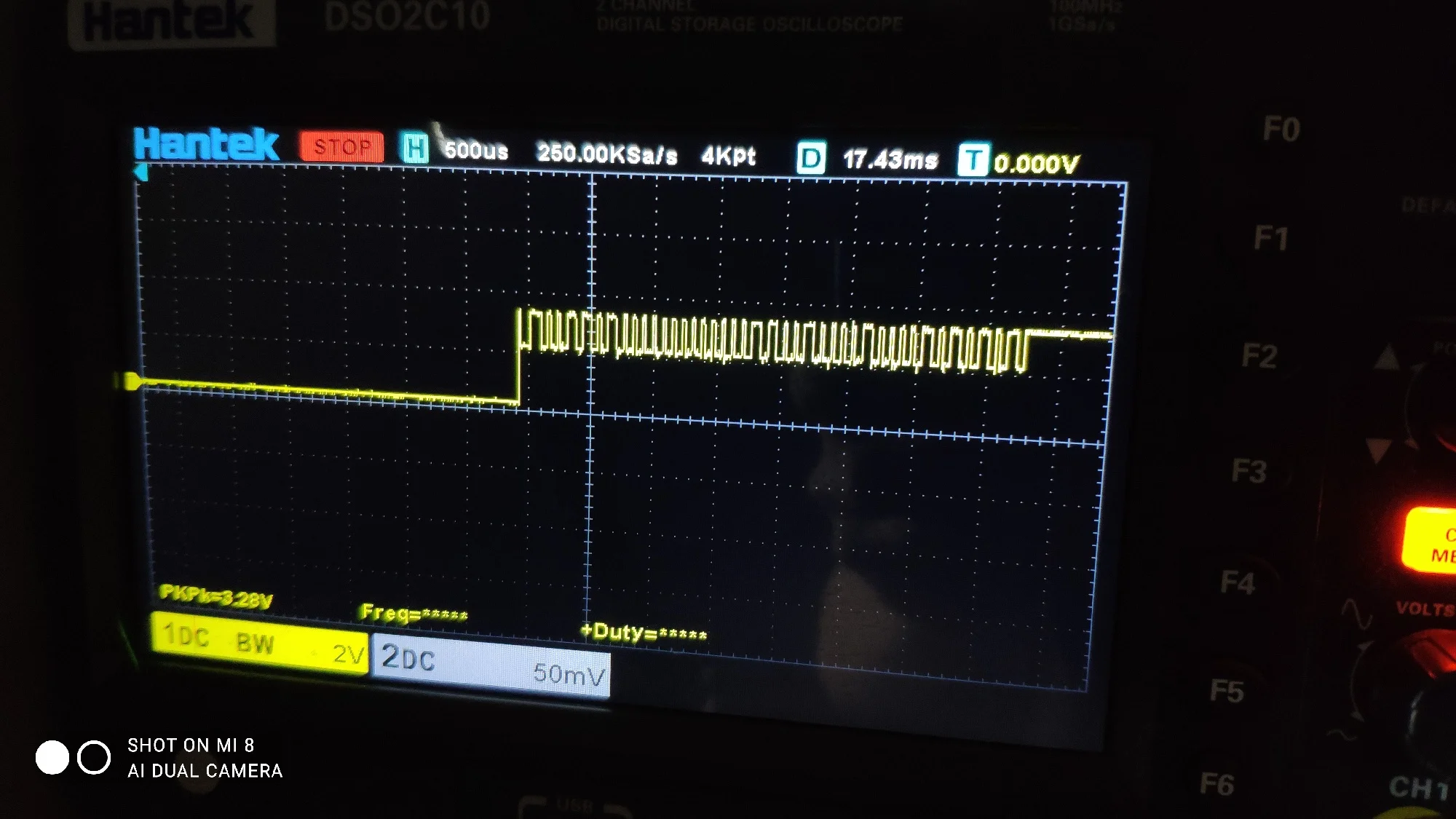Click the 0.000V trigger level value

point(1036,163)
